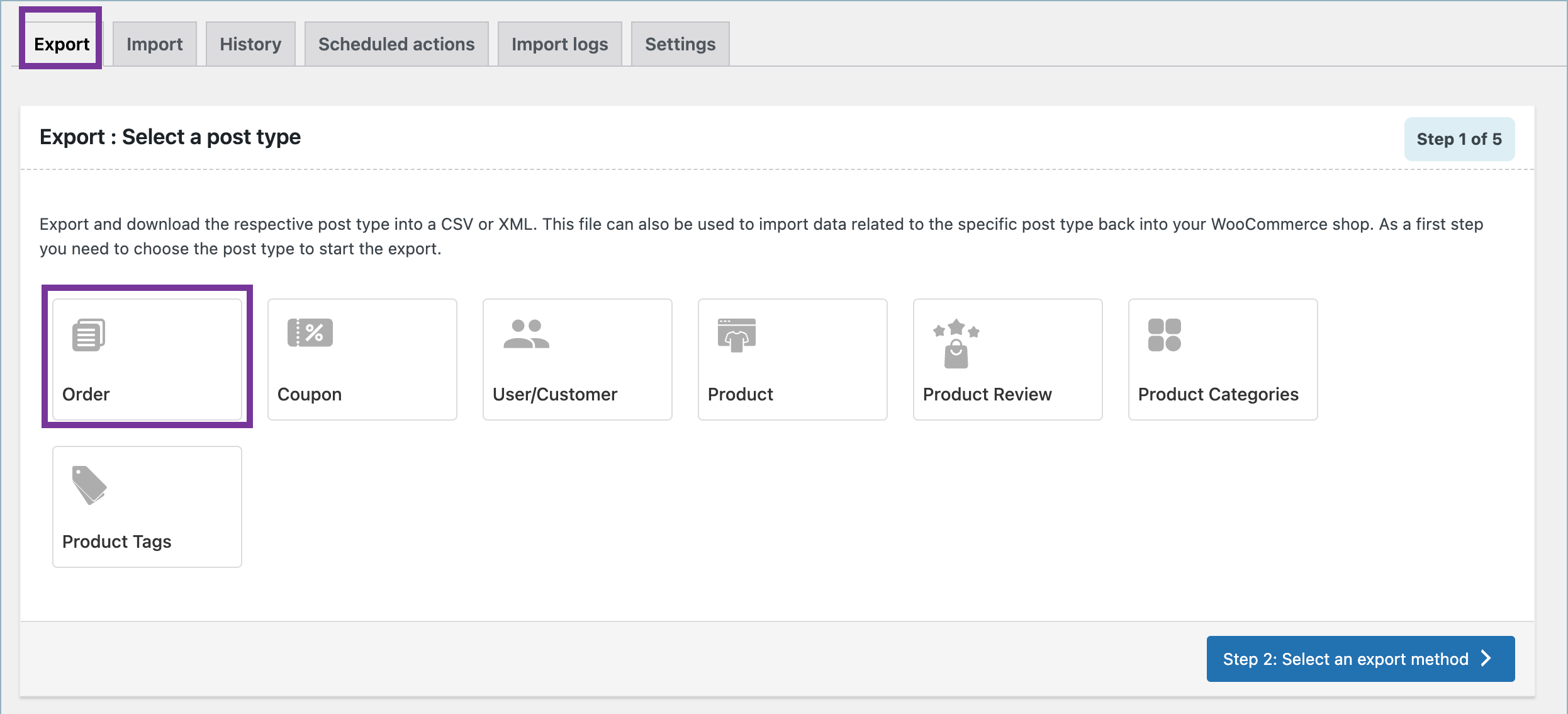Click the Coupon card
The height and width of the screenshot is (714, 1568).
362,359
